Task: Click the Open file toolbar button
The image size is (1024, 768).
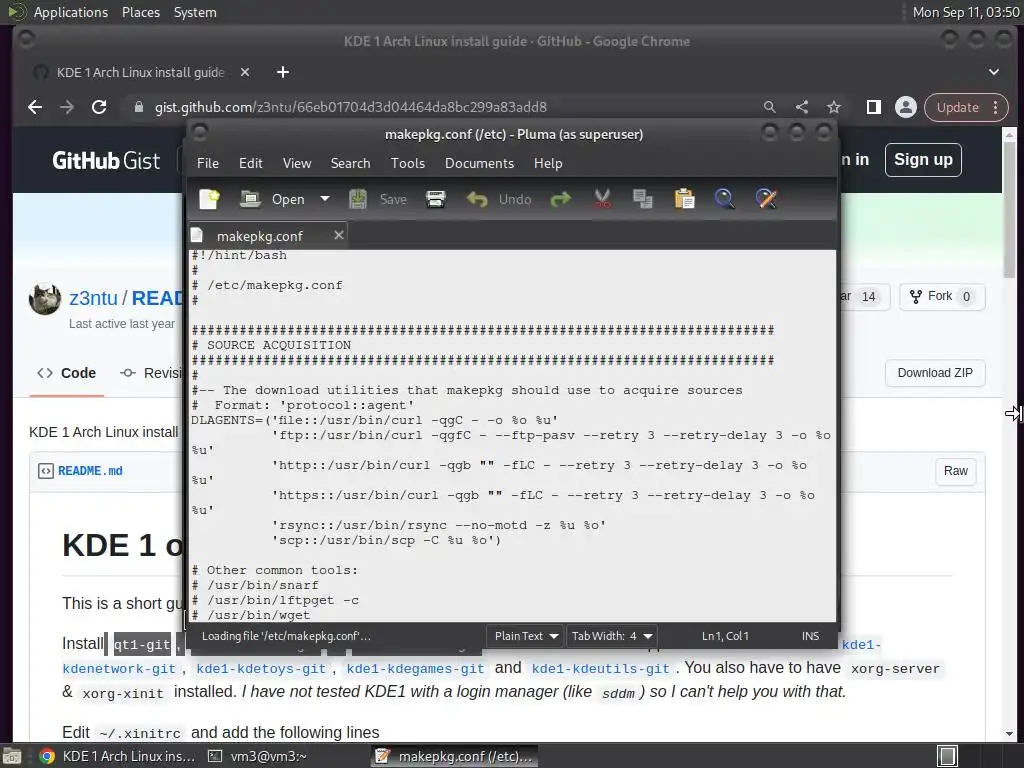Action: 273,199
